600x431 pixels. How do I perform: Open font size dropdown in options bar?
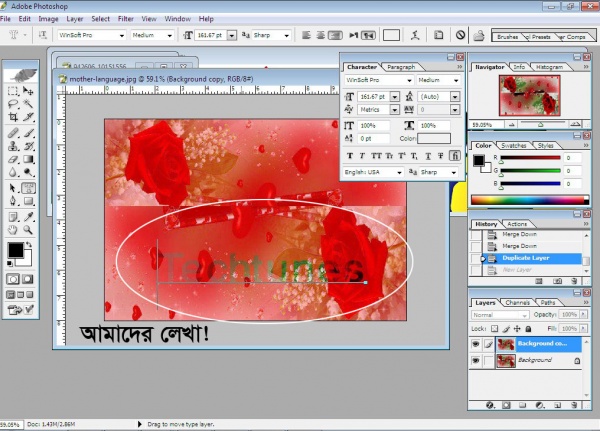[x=232, y=35]
